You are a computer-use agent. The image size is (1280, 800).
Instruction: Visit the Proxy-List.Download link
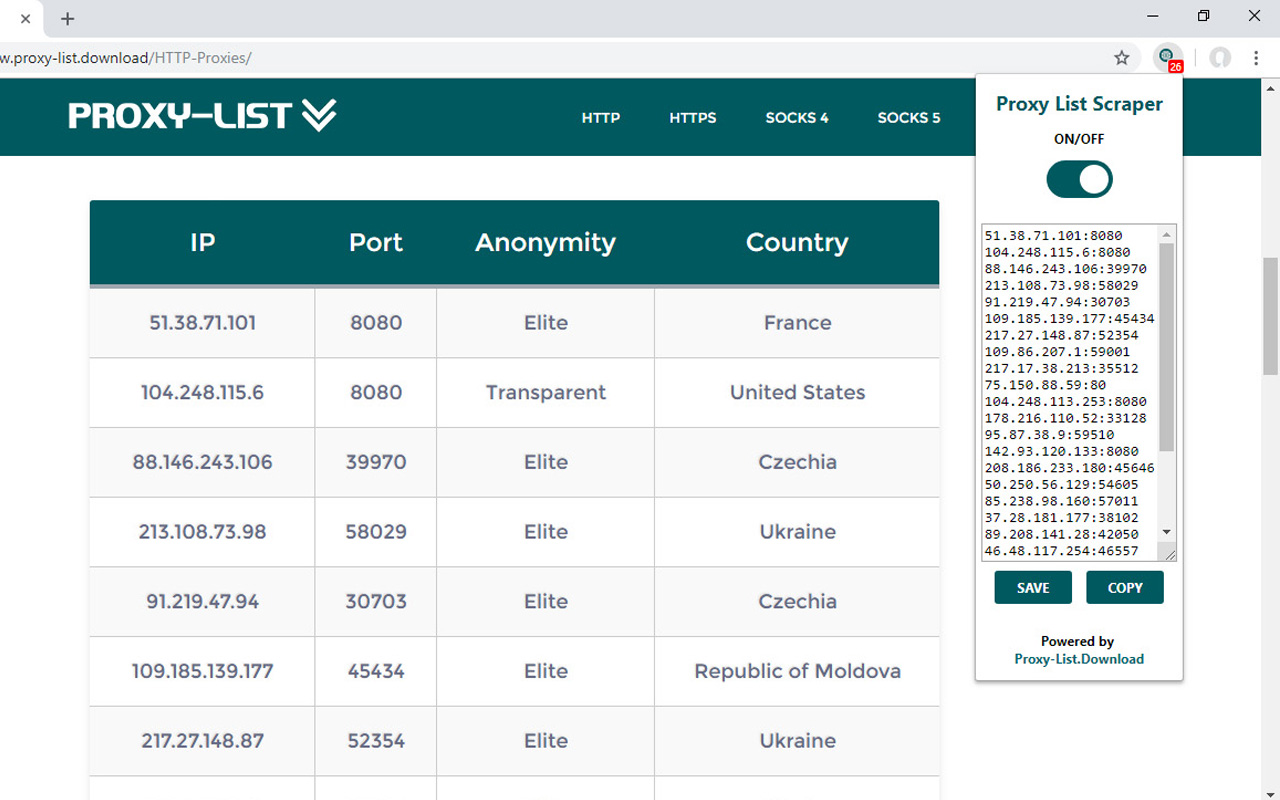[1078, 659]
